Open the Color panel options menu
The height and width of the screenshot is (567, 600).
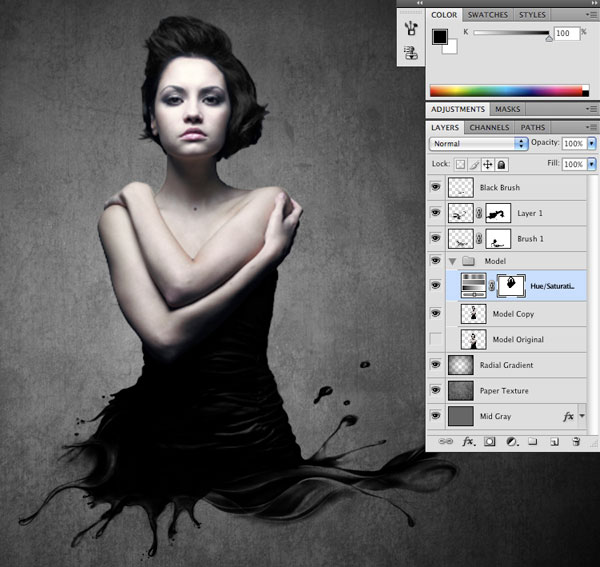coord(591,15)
